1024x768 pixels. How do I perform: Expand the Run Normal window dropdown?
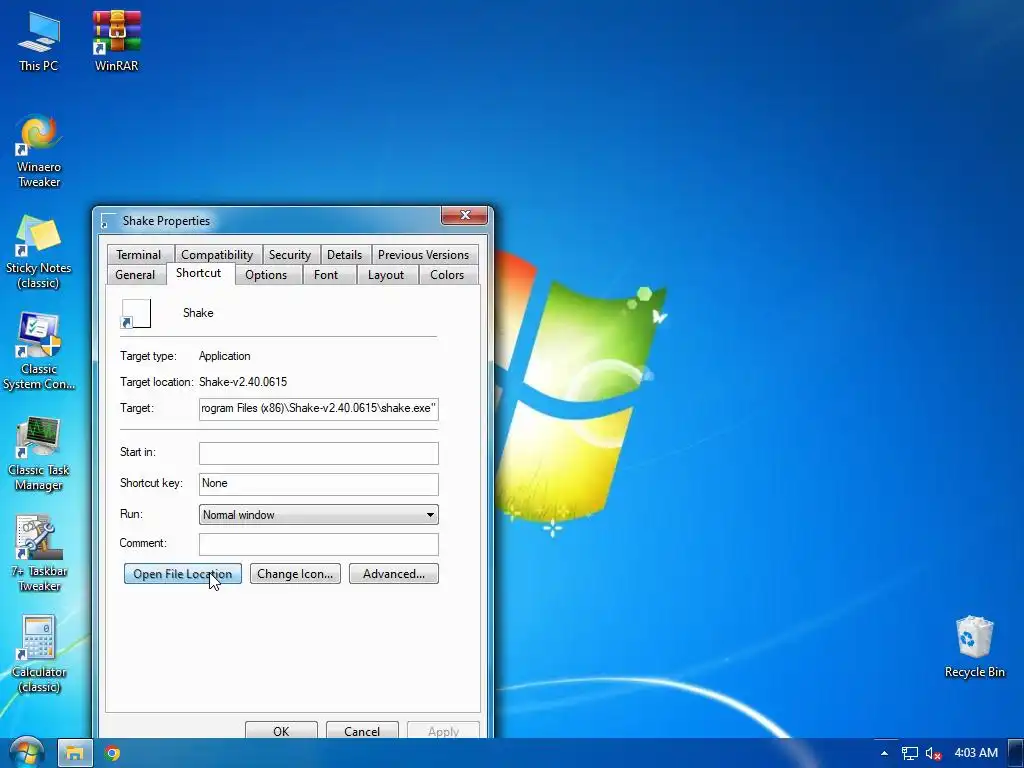coord(319,515)
